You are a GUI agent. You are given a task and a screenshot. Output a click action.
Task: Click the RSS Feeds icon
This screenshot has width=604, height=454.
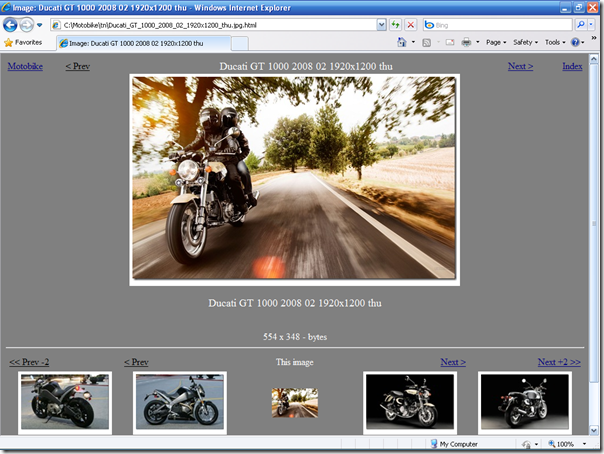click(426, 43)
